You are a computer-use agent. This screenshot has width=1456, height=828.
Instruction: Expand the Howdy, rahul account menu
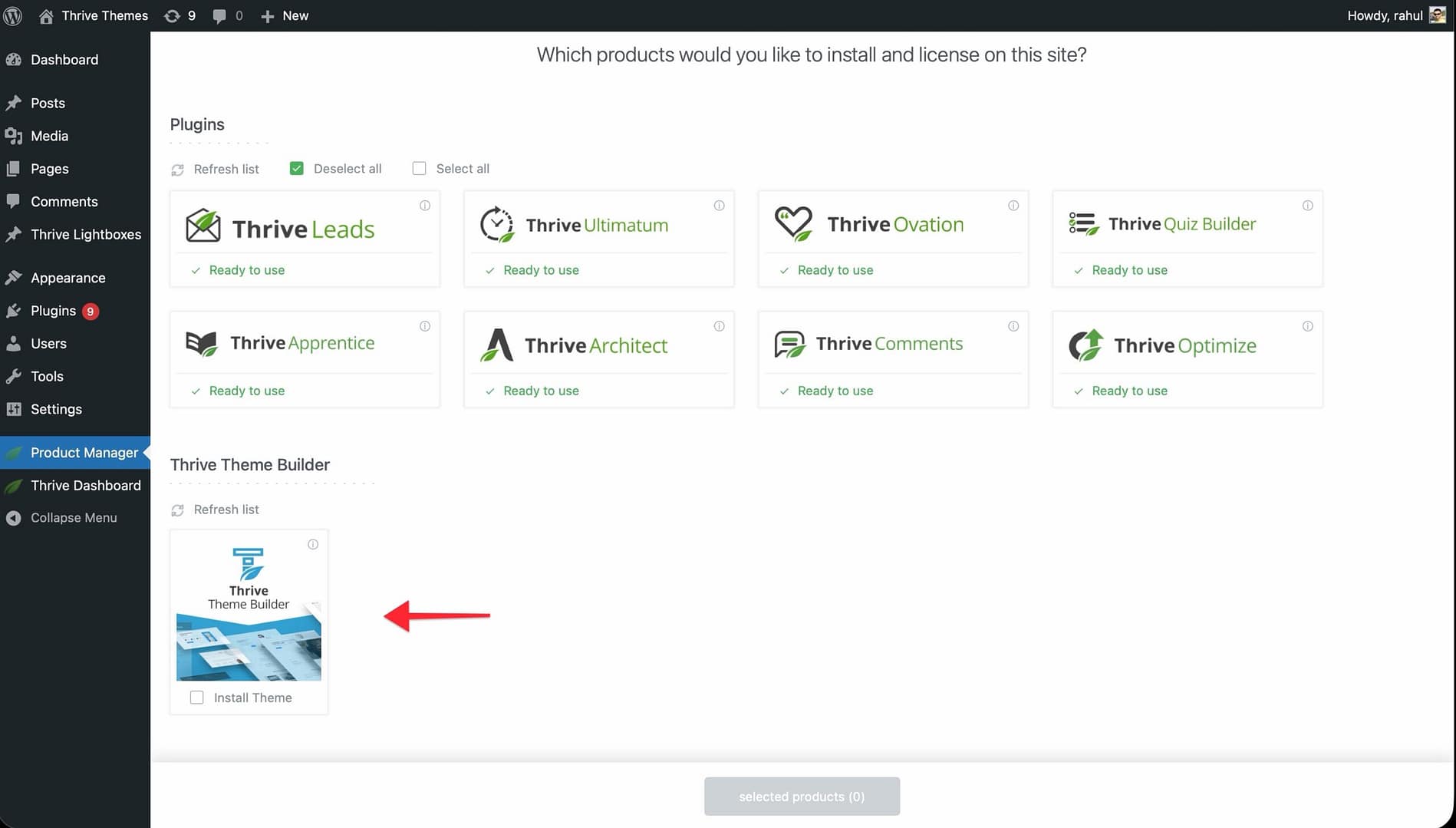(1385, 15)
